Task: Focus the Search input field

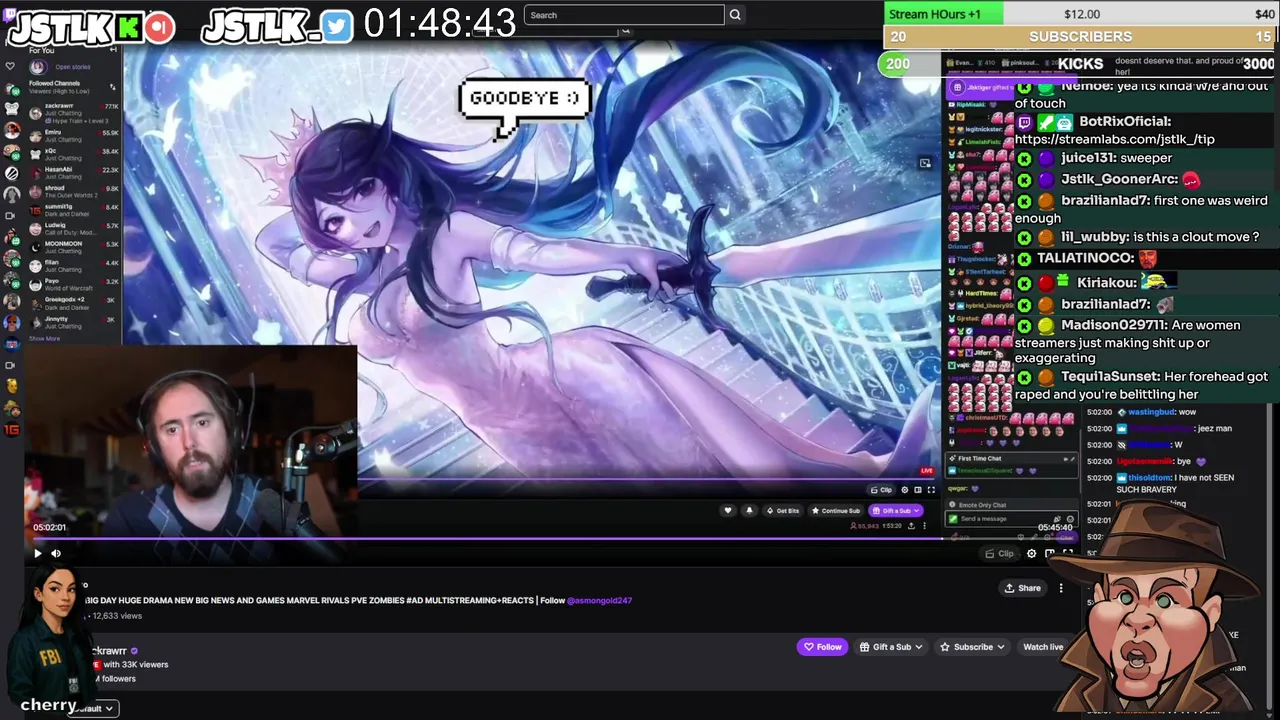Action: pos(624,15)
